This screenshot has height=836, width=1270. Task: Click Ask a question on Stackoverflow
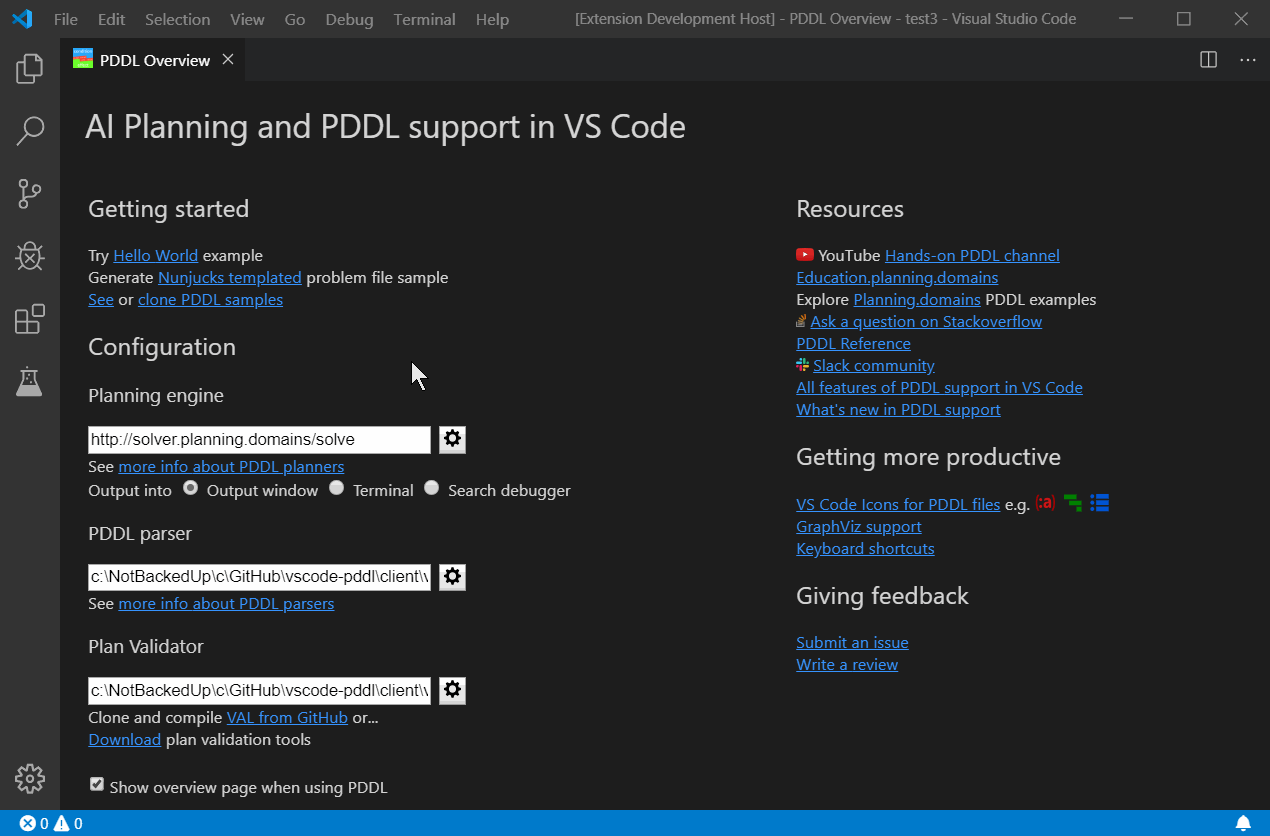pos(926,321)
